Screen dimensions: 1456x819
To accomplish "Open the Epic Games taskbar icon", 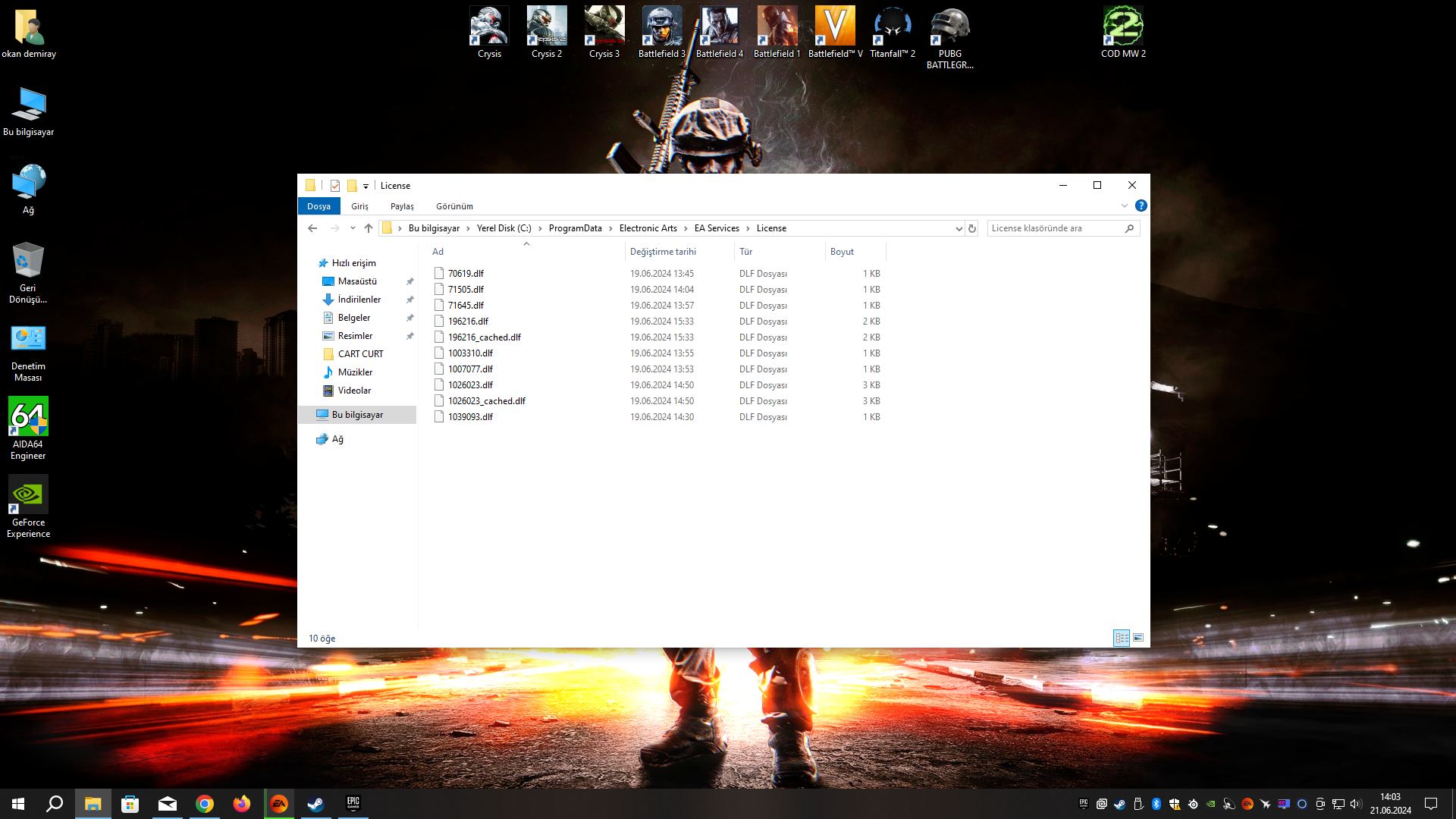I will coord(353,804).
